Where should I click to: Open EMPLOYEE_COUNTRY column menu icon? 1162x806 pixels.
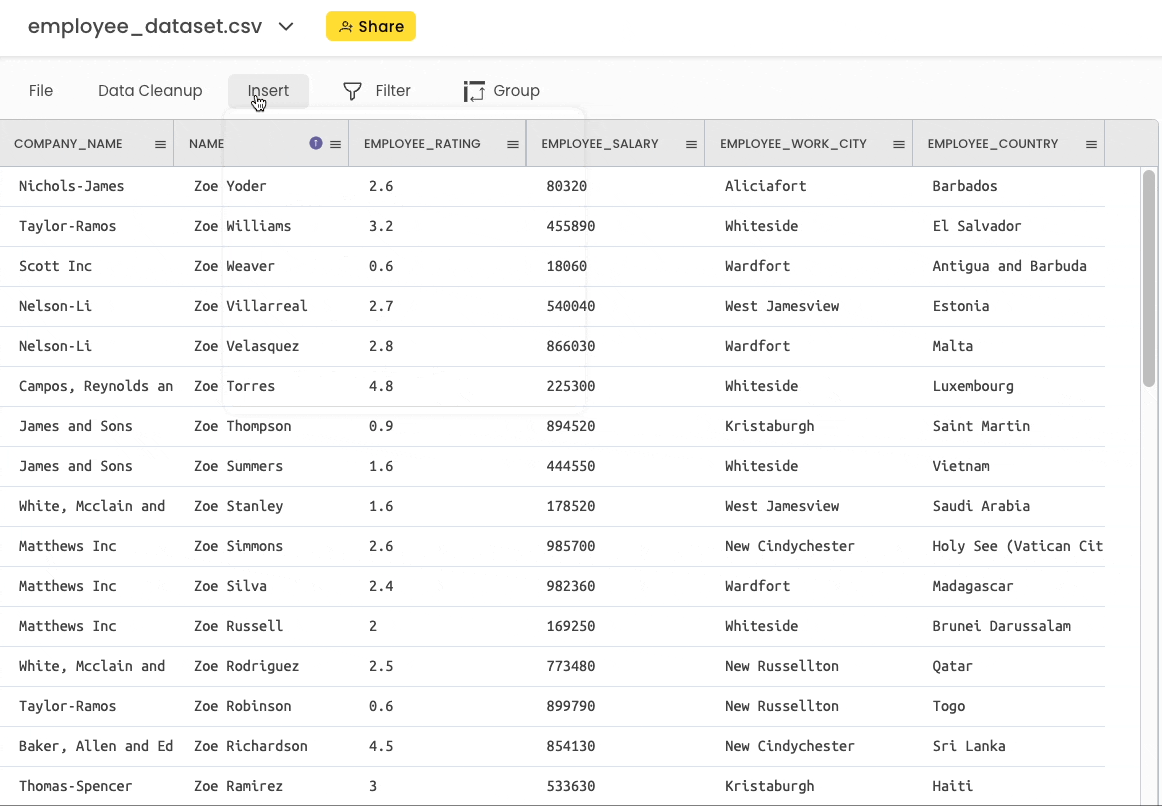click(x=1091, y=144)
